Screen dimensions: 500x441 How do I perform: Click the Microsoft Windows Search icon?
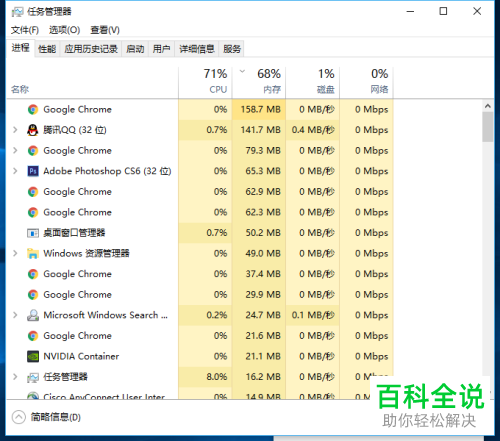(x=33, y=315)
